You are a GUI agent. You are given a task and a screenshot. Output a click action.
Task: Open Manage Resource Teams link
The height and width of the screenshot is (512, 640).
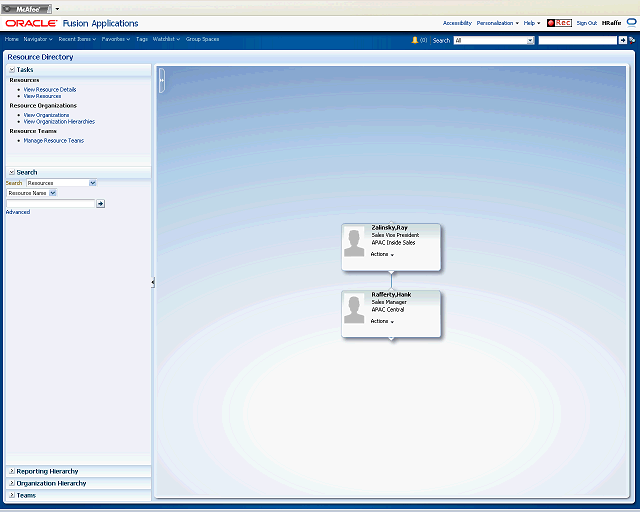click(53, 140)
